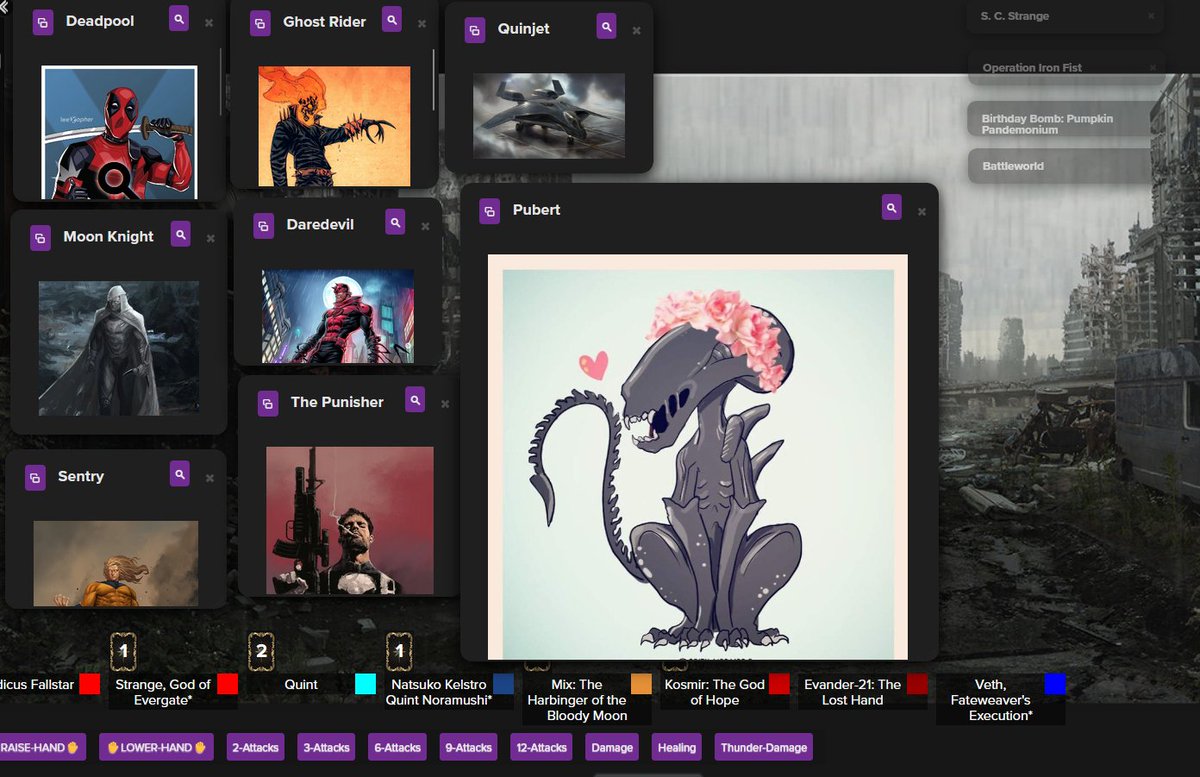The height and width of the screenshot is (777, 1200).
Task: Open magnifier on The Punisher card
Action: 415,400
